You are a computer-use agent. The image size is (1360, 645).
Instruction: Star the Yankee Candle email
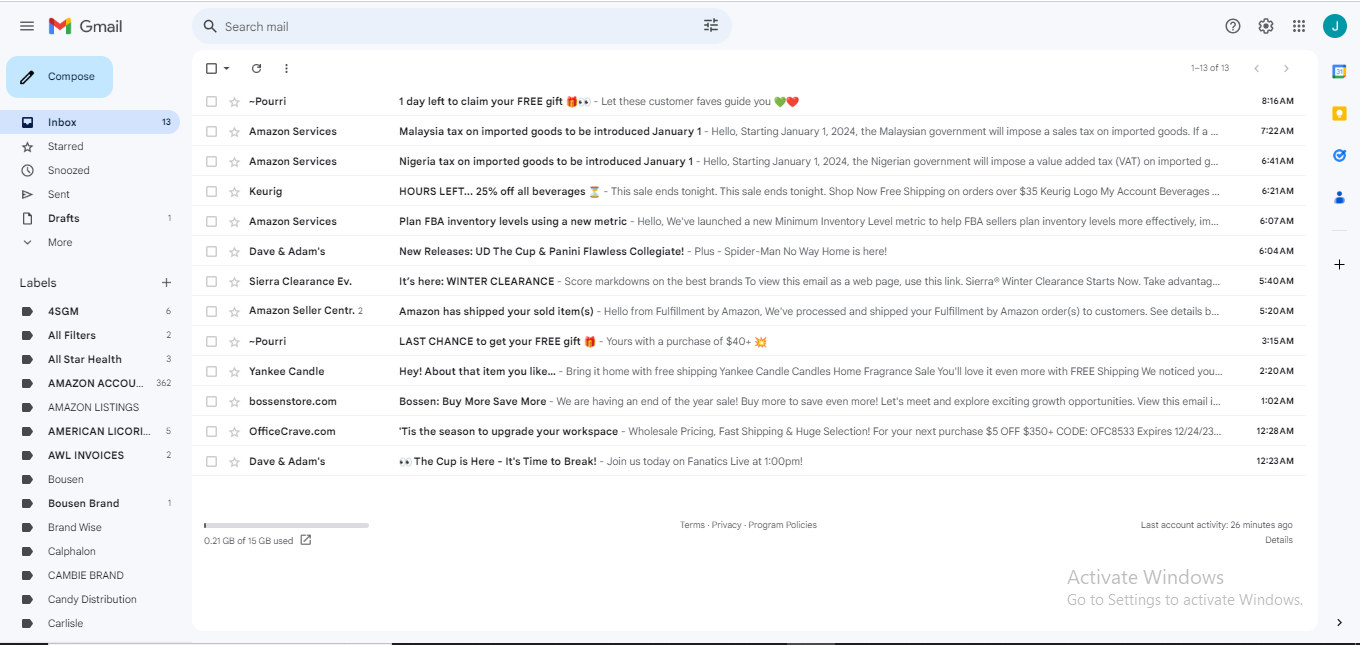click(234, 371)
